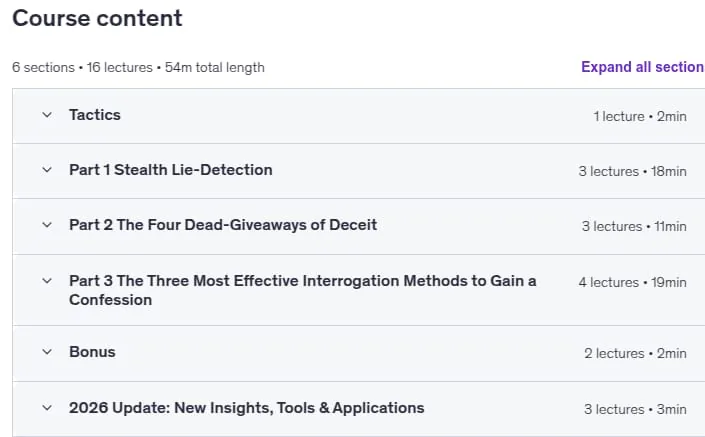The height and width of the screenshot is (437, 705).
Task: Click the '2 lectures • 2min' Bonus label
Action: [636, 353]
